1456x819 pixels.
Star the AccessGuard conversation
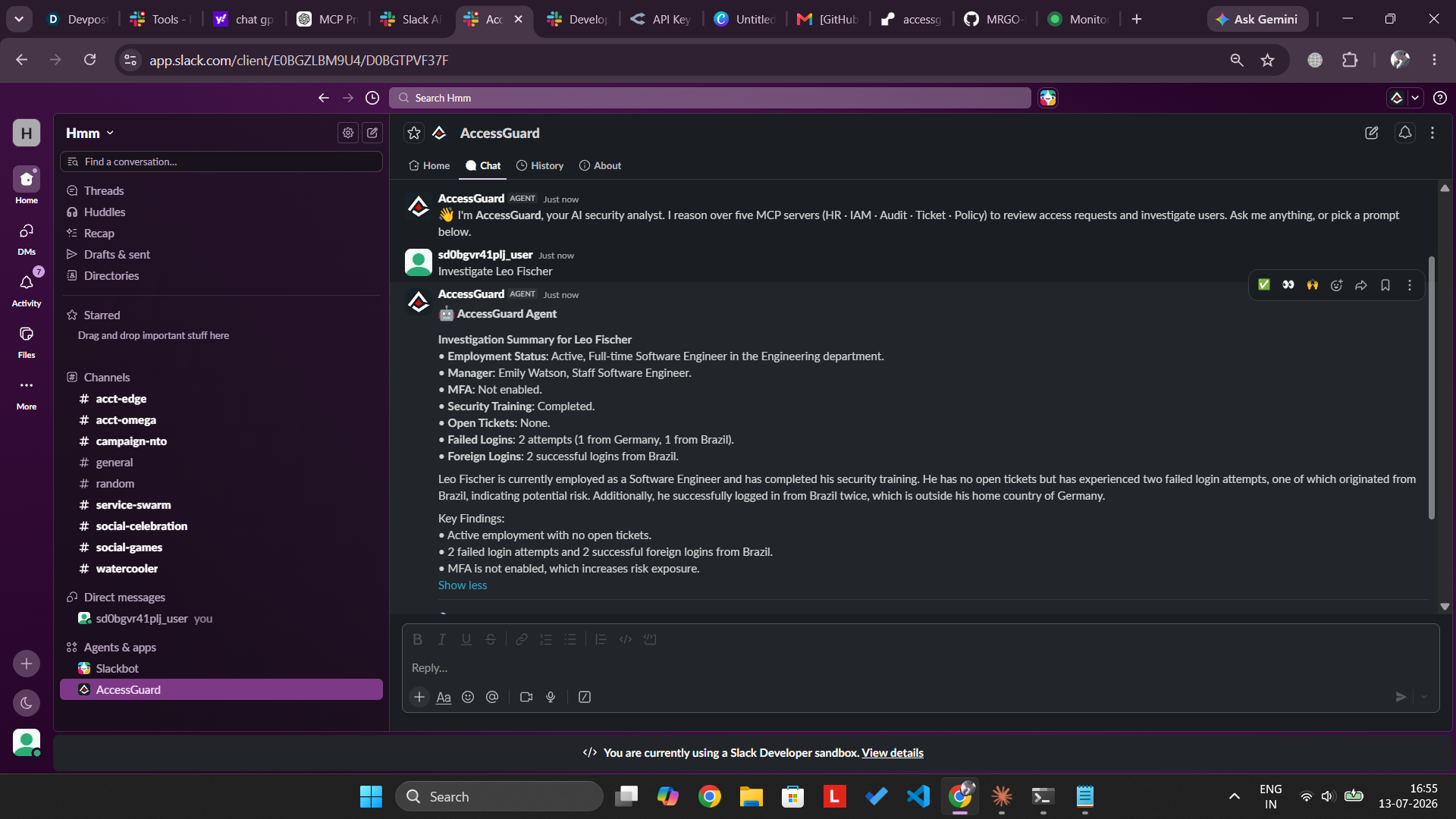[x=414, y=133]
